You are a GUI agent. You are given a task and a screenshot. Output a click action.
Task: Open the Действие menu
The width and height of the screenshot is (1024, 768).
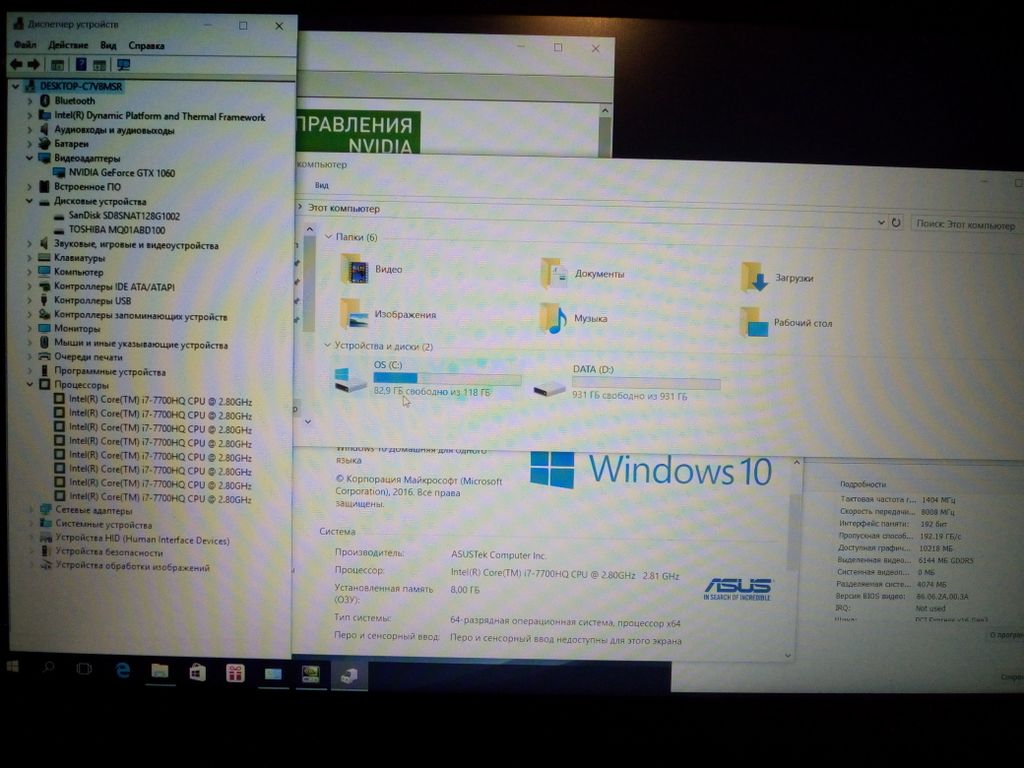coord(68,45)
